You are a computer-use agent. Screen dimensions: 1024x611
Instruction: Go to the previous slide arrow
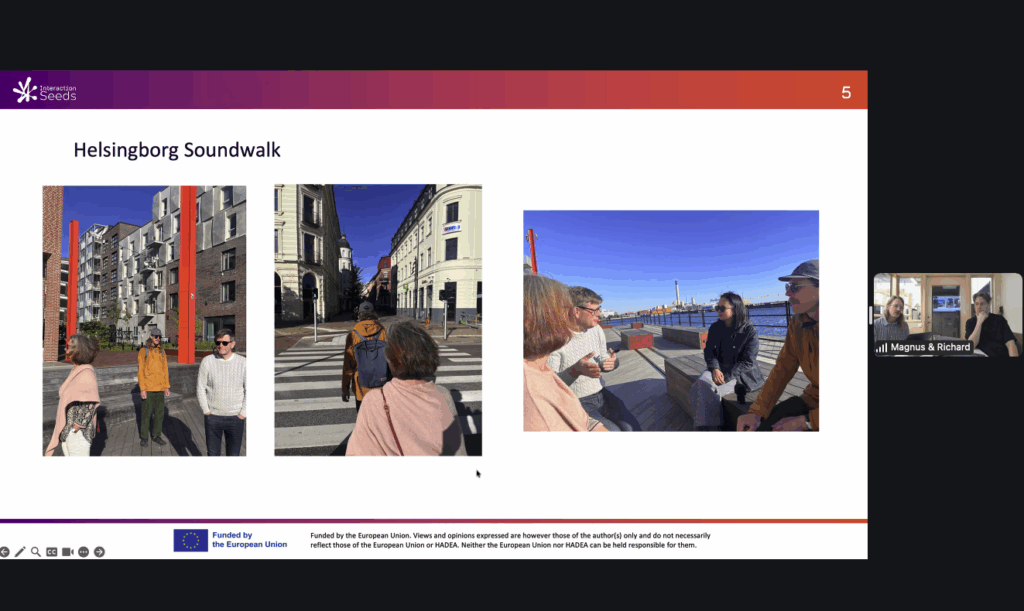(5, 552)
